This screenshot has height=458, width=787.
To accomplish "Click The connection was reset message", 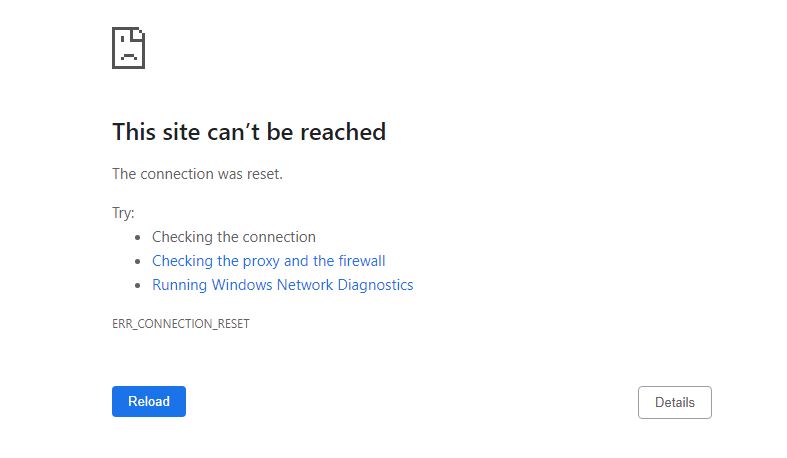I will [197, 174].
